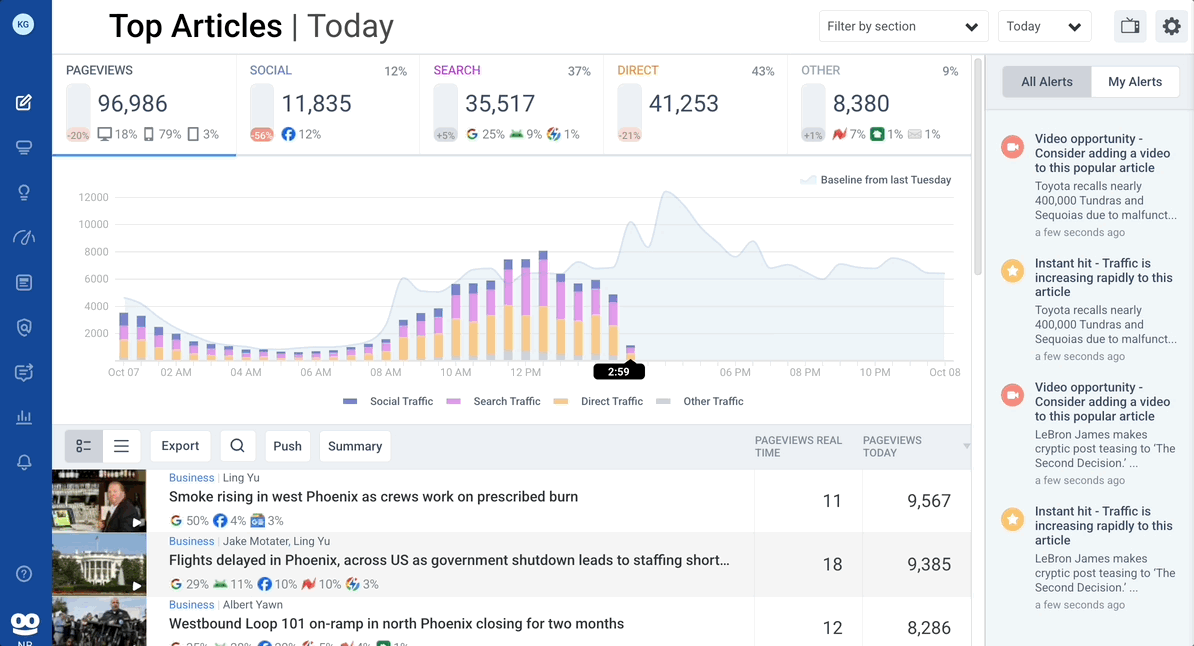Image resolution: width=1194 pixels, height=646 pixels.
Task: Click the big screen display icon
Action: (x=1130, y=27)
